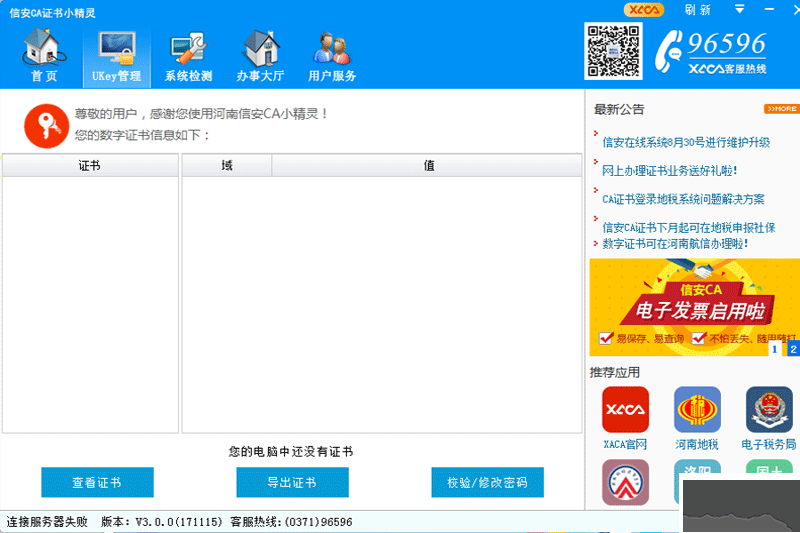The image size is (800, 533).
Task: Click the 最新公告 heading
Action: [x=619, y=109]
